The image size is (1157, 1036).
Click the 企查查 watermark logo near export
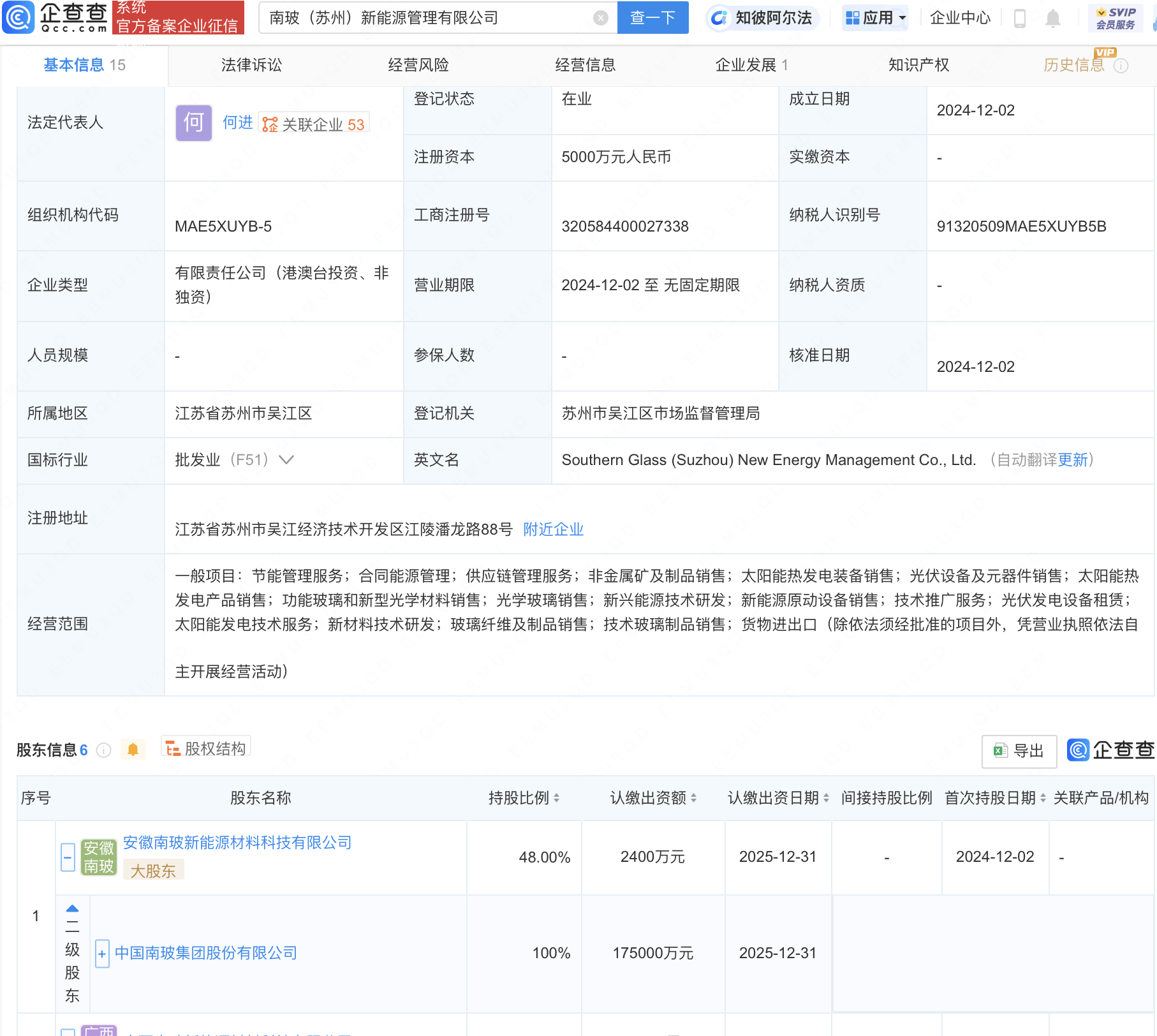(1111, 750)
